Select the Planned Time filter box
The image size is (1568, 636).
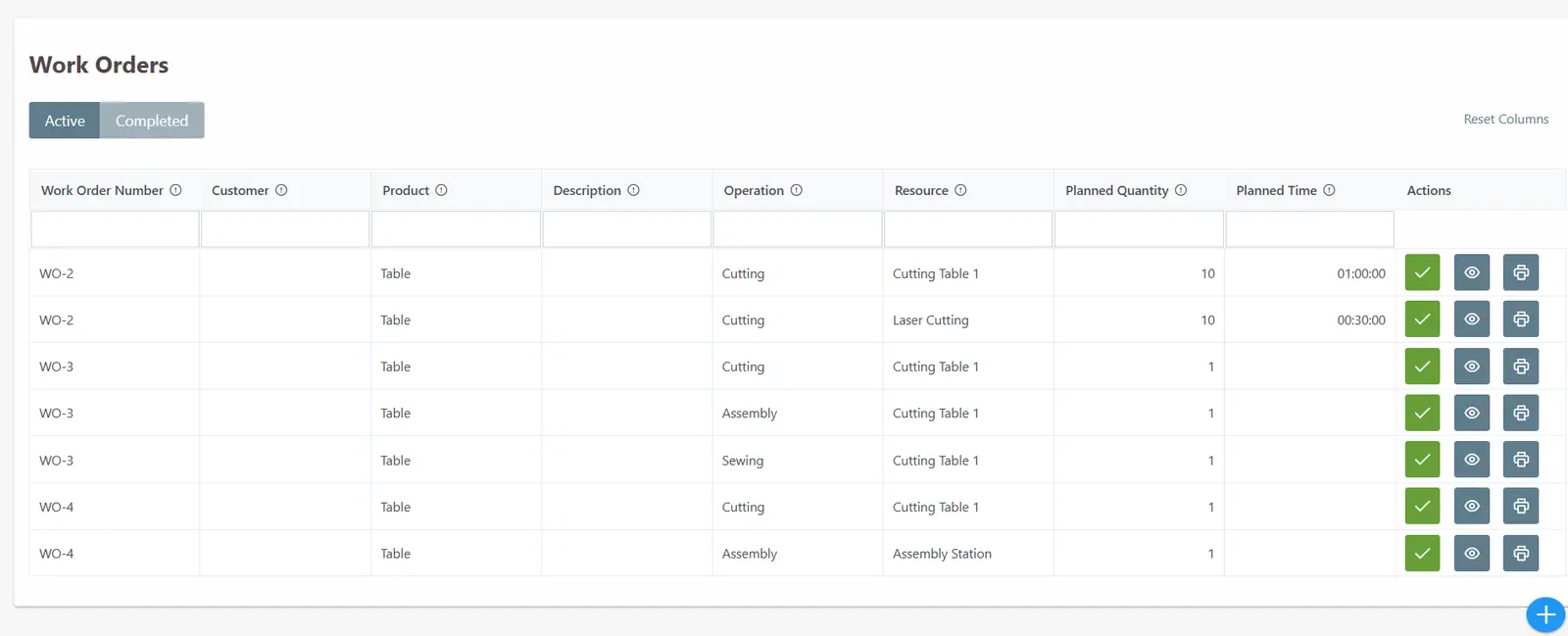(x=1310, y=229)
